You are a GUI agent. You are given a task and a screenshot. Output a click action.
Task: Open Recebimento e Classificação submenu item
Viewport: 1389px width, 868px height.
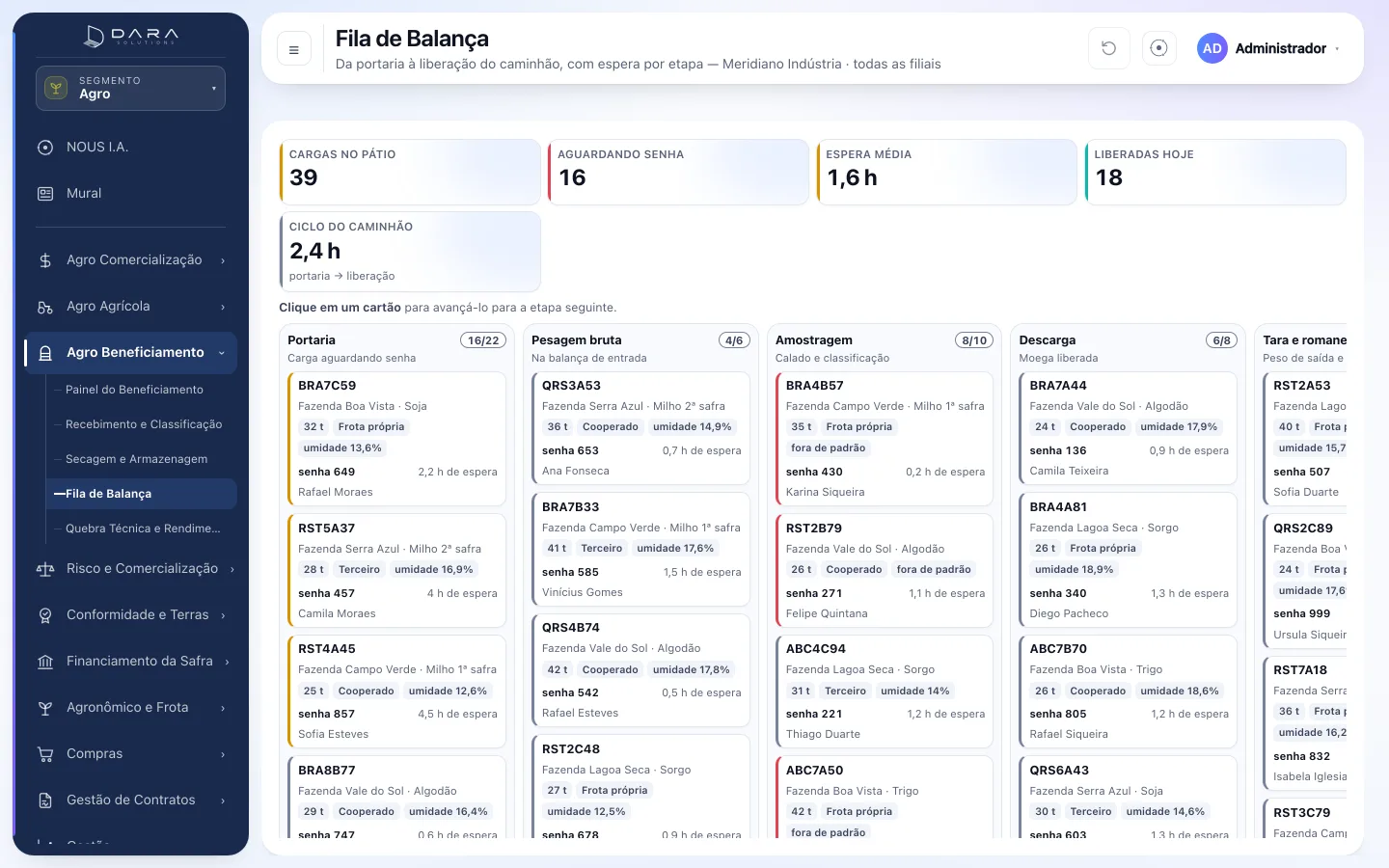pos(141,424)
